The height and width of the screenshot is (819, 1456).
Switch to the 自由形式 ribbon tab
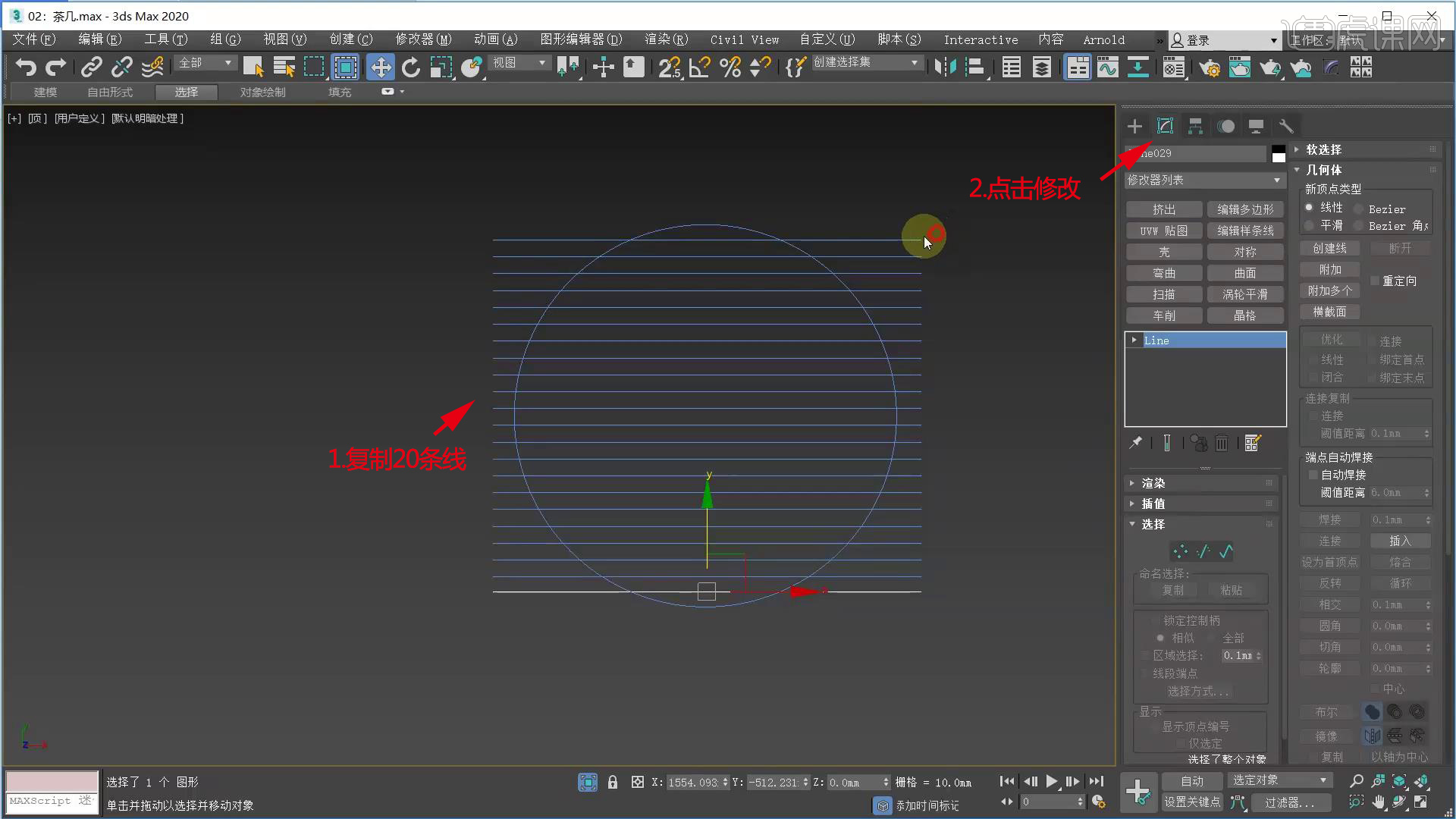coord(110,93)
